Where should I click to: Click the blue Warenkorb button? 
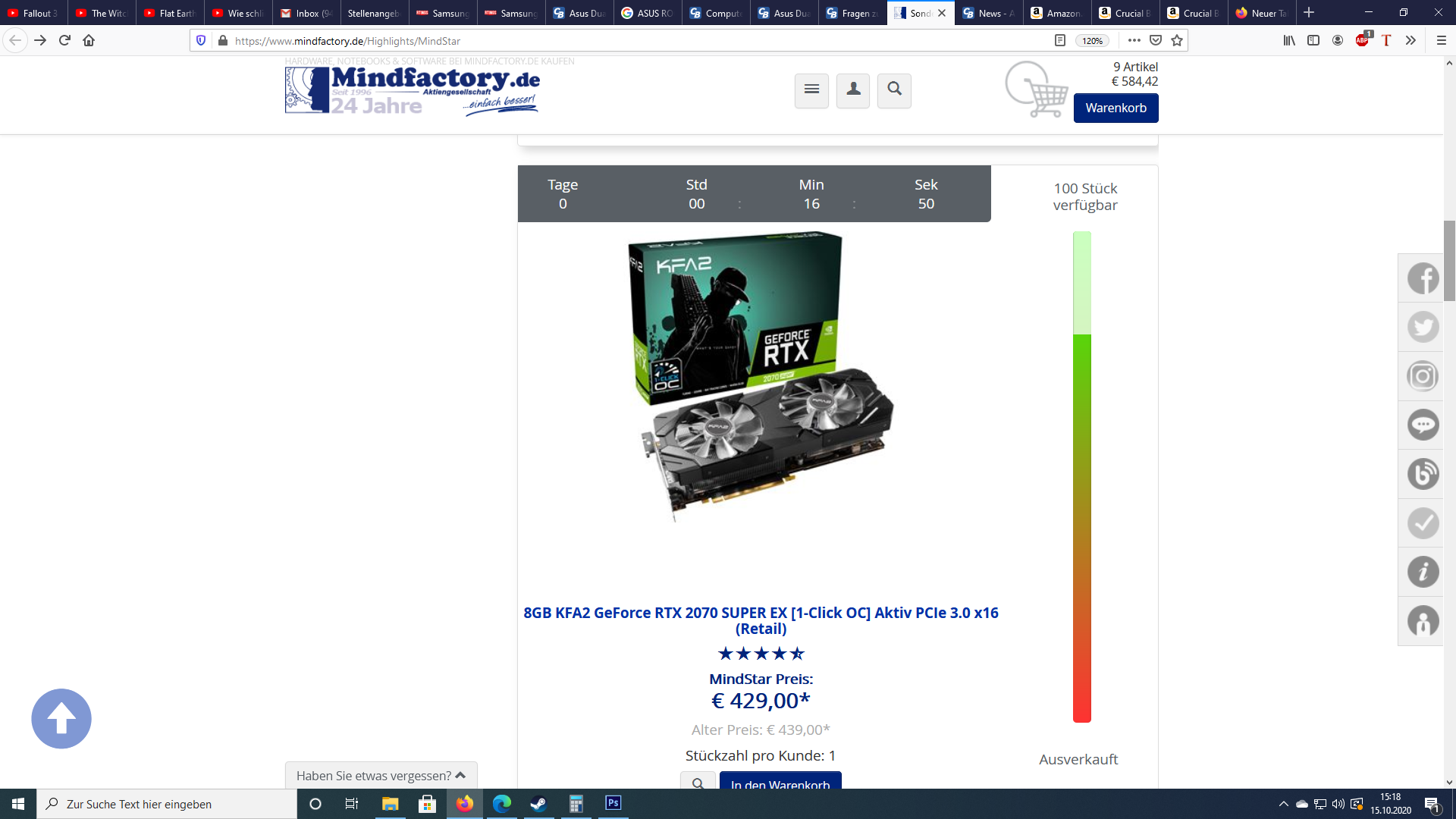1116,108
